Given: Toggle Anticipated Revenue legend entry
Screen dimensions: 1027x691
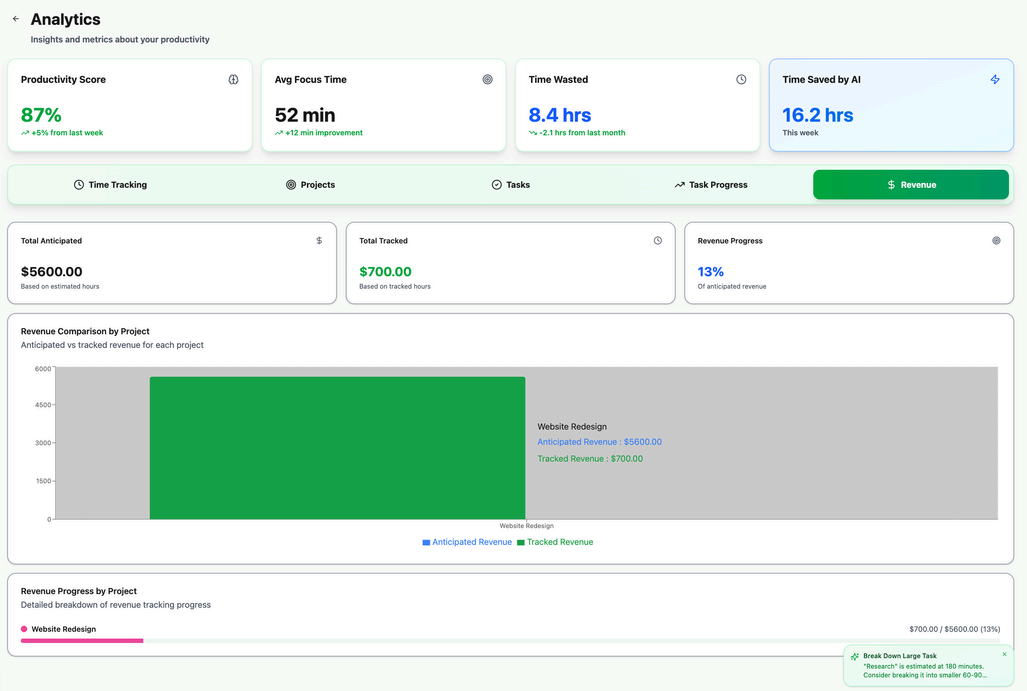Looking at the screenshot, I should [467, 542].
